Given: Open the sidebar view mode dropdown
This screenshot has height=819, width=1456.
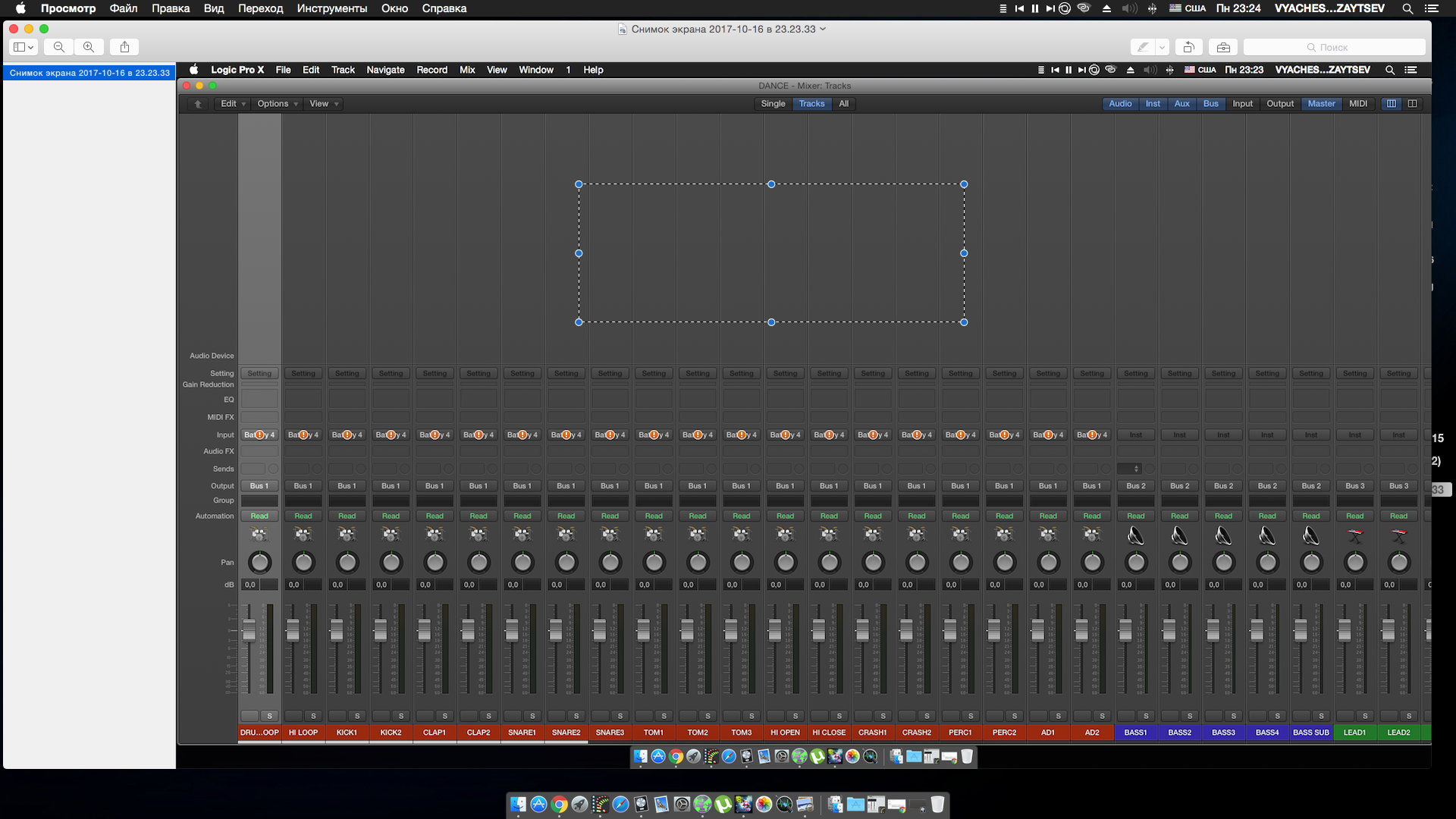Looking at the screenshot, I should tap(24, 47).
